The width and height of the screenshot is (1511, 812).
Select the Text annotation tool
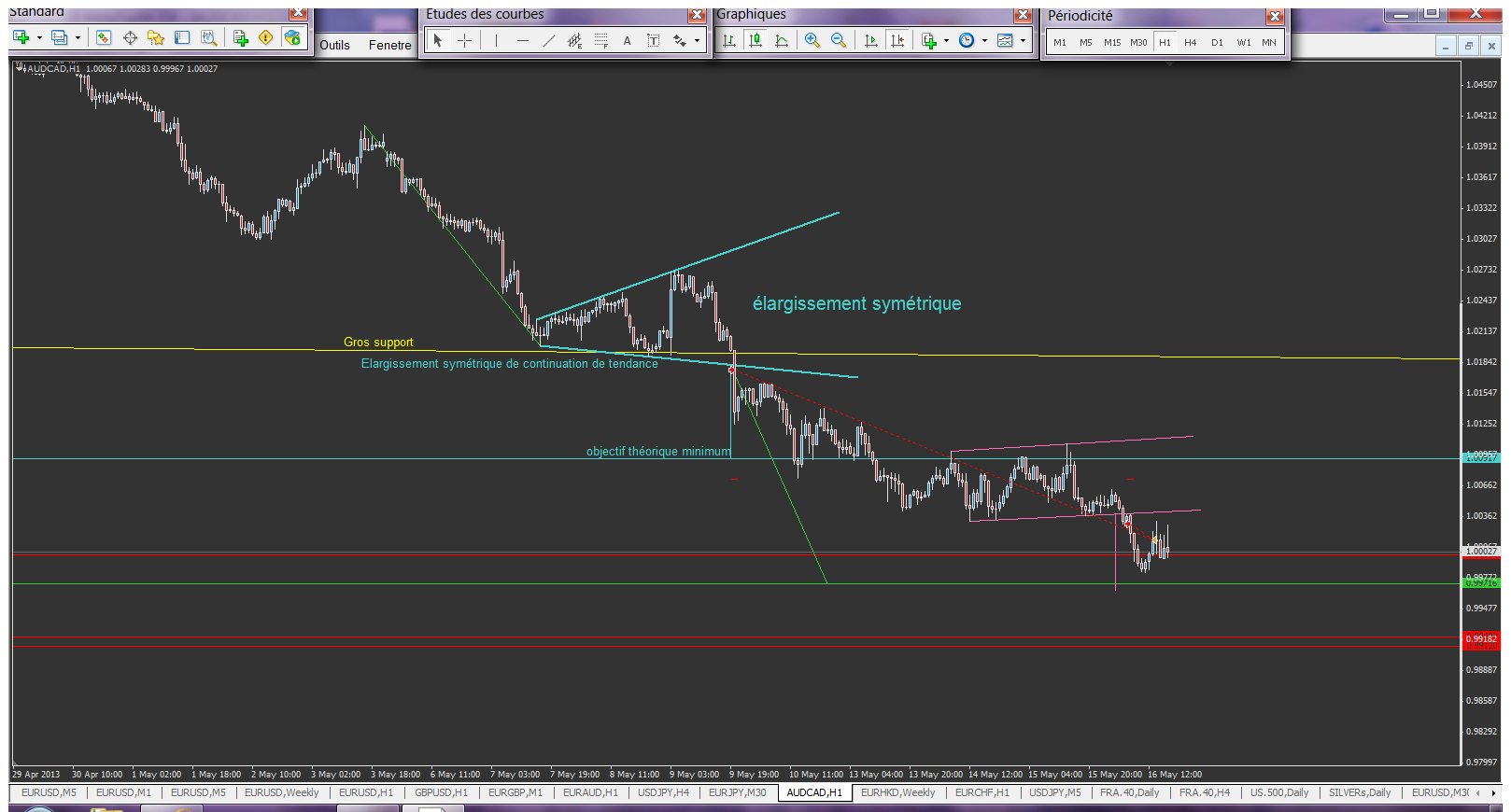point(627,40)
